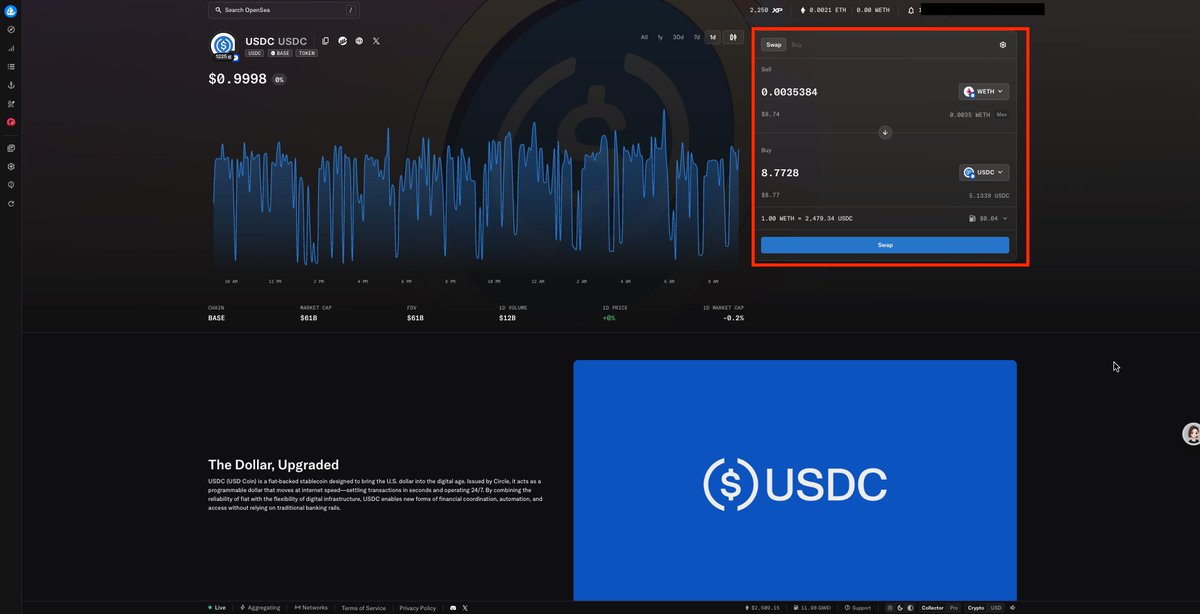Click the USDC tag under title
This screenshot has width=1200, height=614.
tap(255, 53)
